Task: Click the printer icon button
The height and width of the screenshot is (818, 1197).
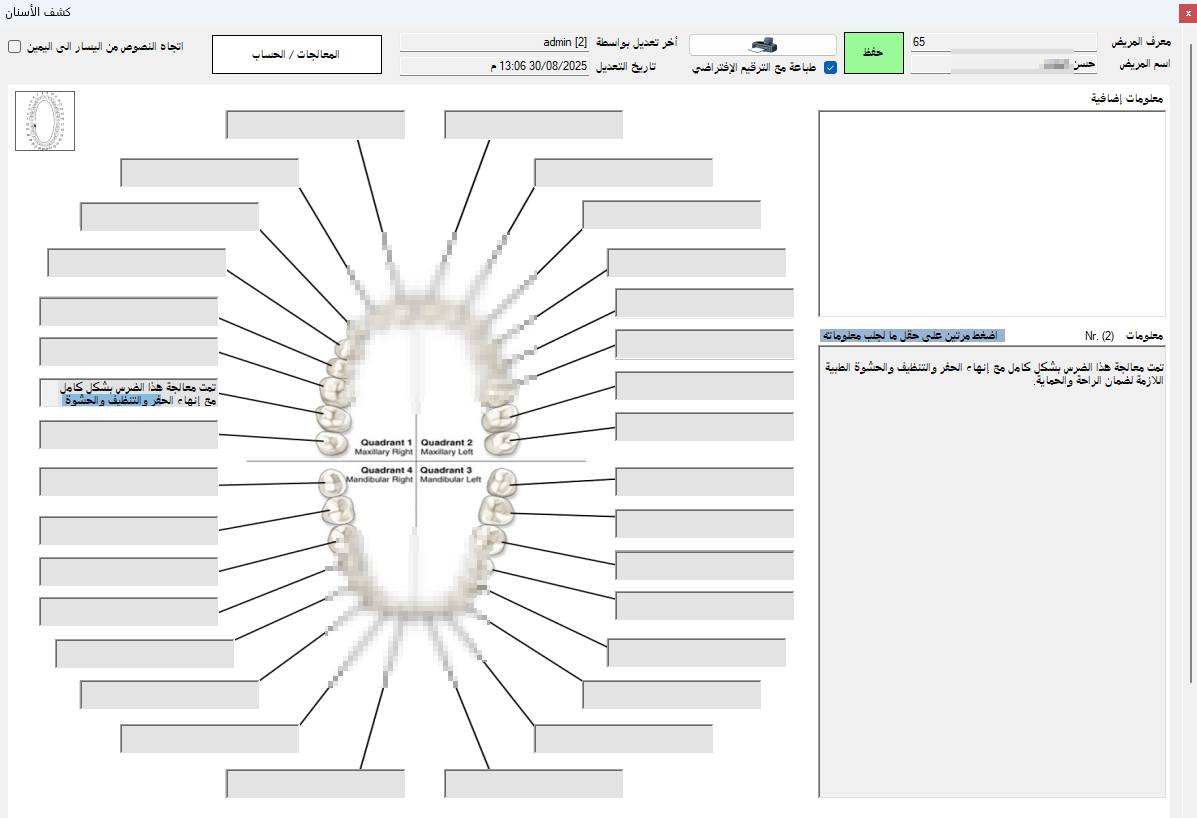Action: pos(762,45)
